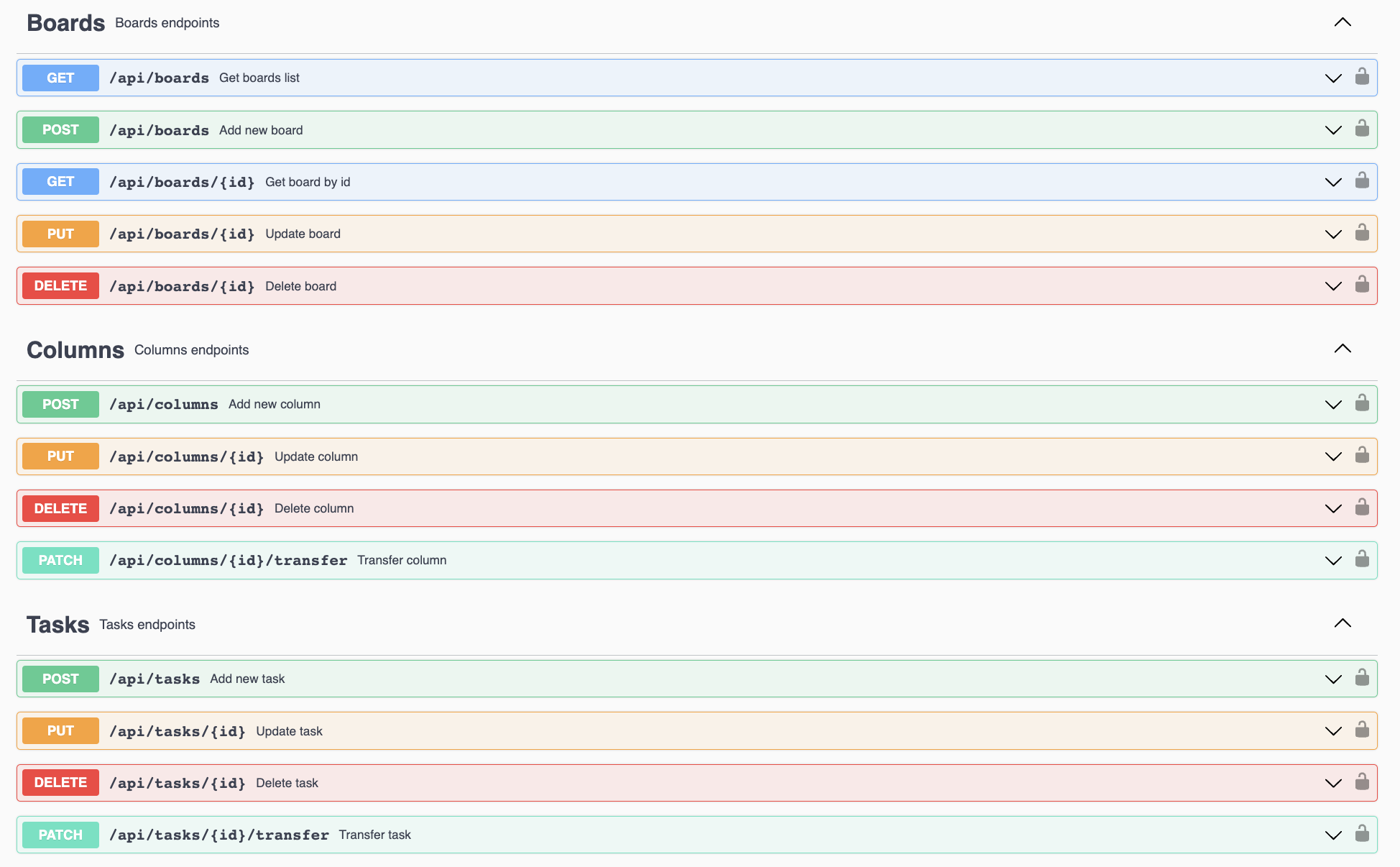The image size is (1400, 867).
Task: Click /api/tasks/{id} path in PUT row
Action: [178, 731]
